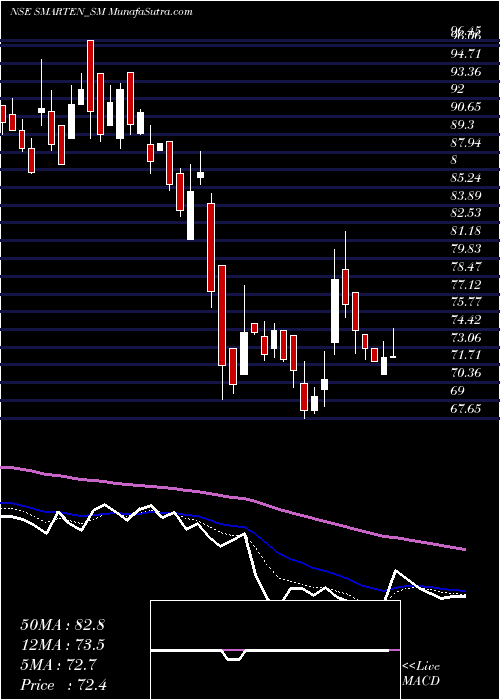
Task: Click the 74.42 price axis label
Action: pyautogui.click(x=466, y=320)
